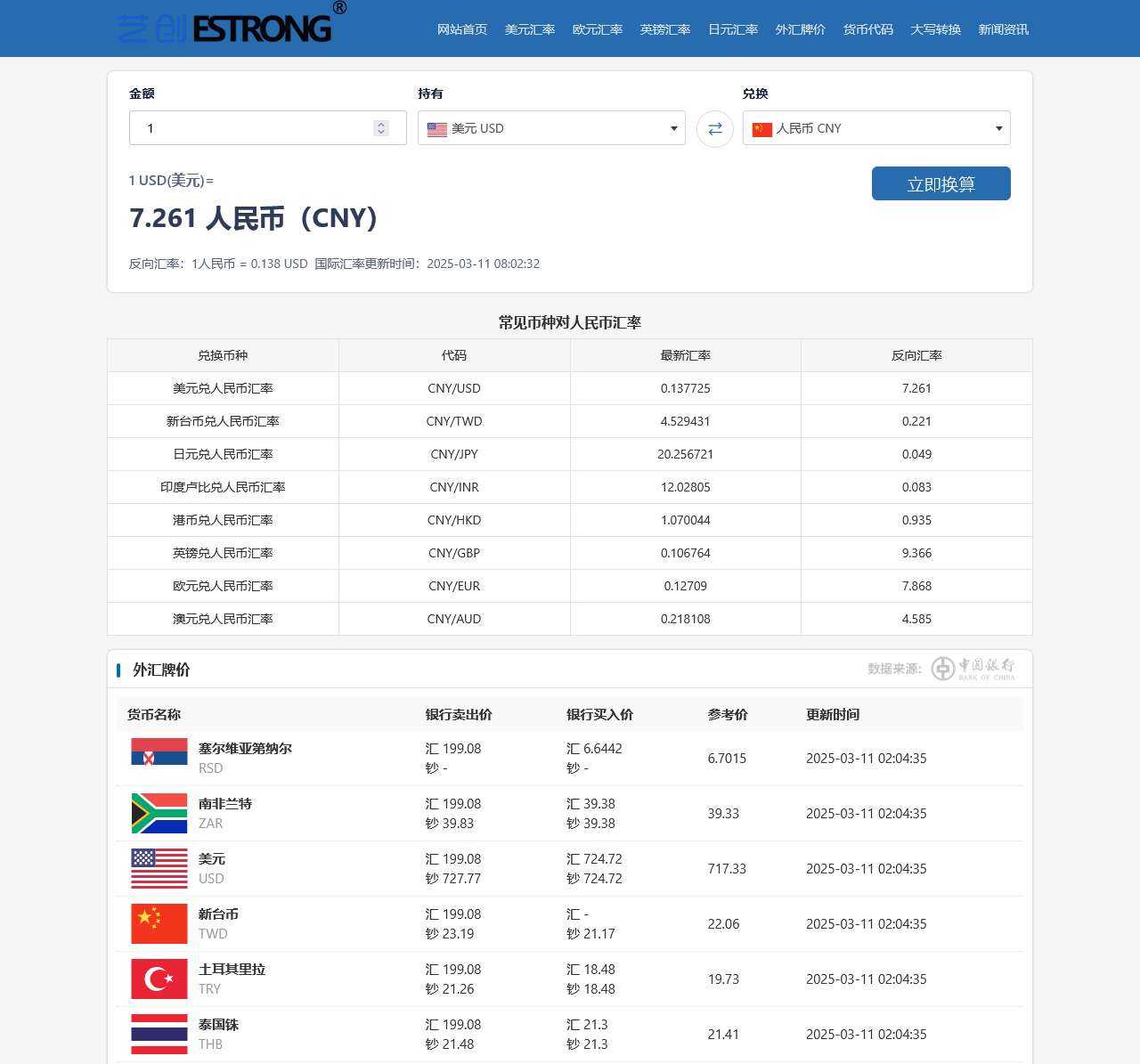Click the 新台币 TWD flag icon
The height and width of the screenshot is (1064, 1140).
pyautogui.click(x=159, y=923)
